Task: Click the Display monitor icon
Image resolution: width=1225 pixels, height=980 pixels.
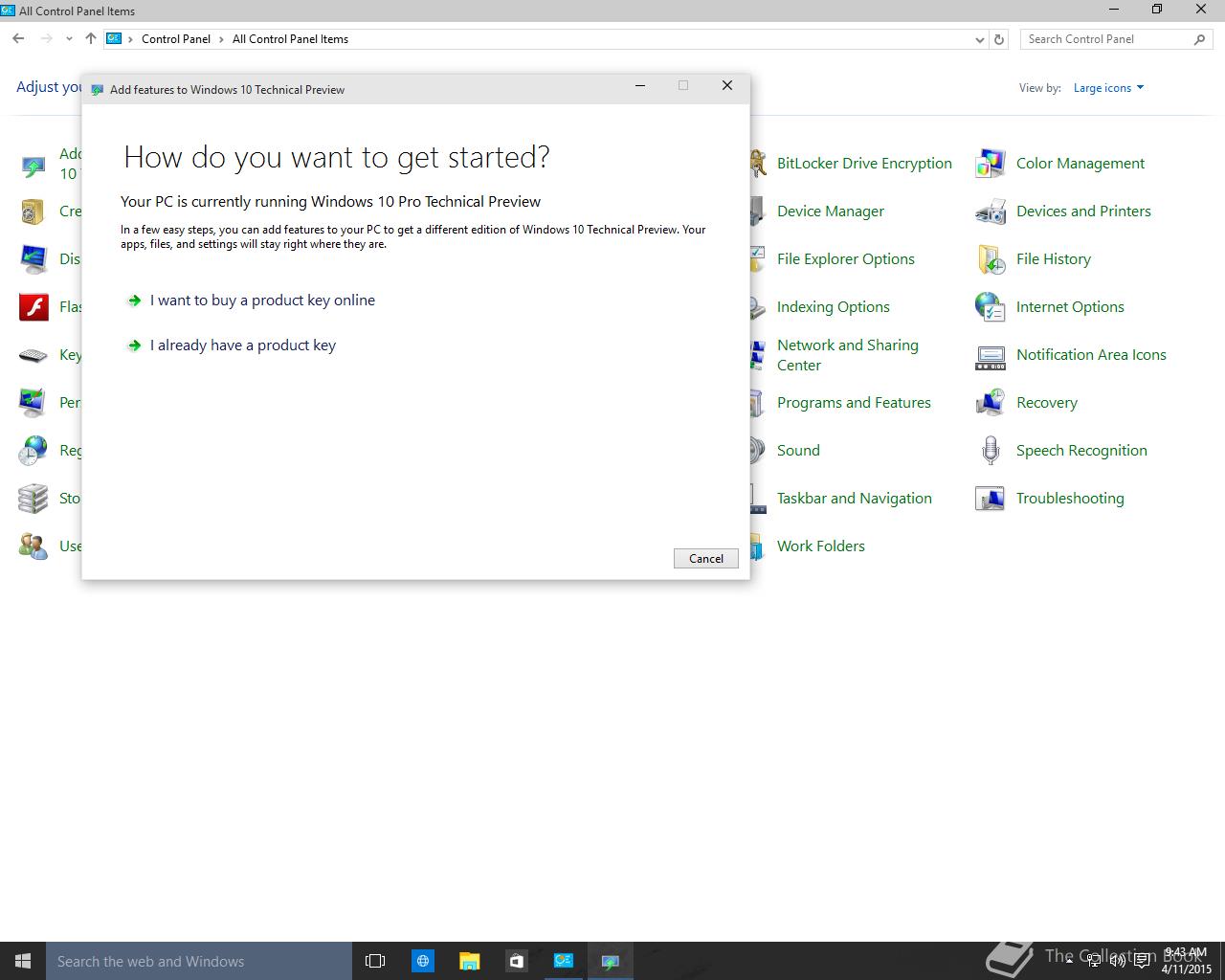Action: [x=33, y=259]
